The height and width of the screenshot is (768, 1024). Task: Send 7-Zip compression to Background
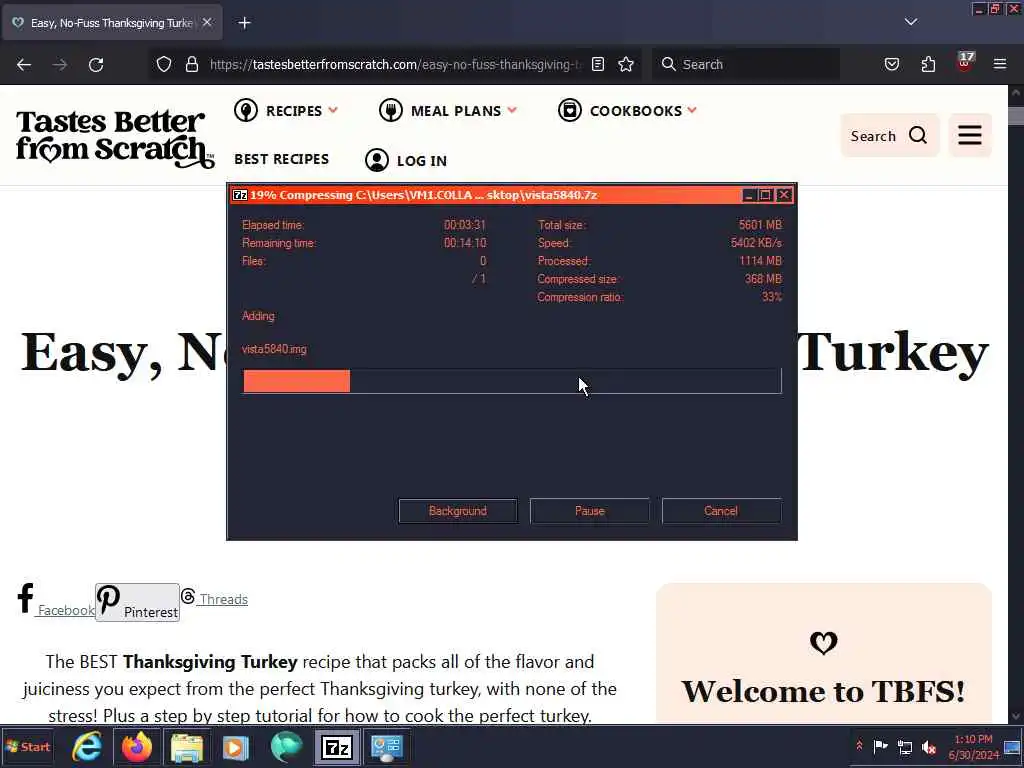pyautogui.click(x=458, y=511)
